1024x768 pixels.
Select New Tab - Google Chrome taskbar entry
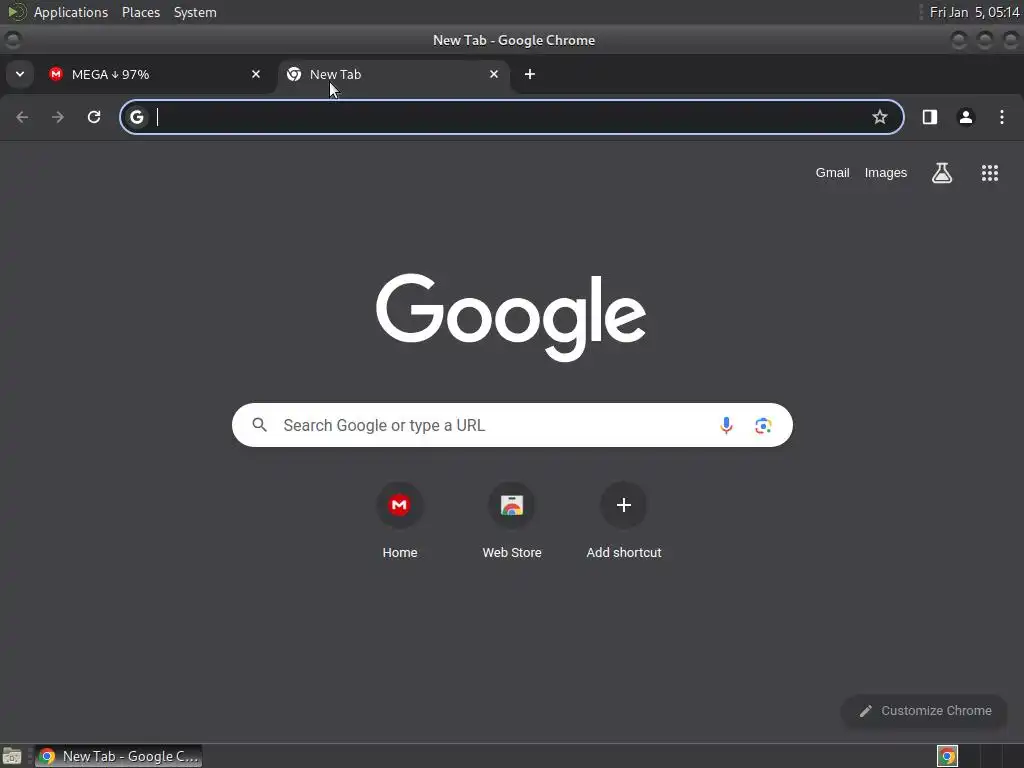click(118, 756)
